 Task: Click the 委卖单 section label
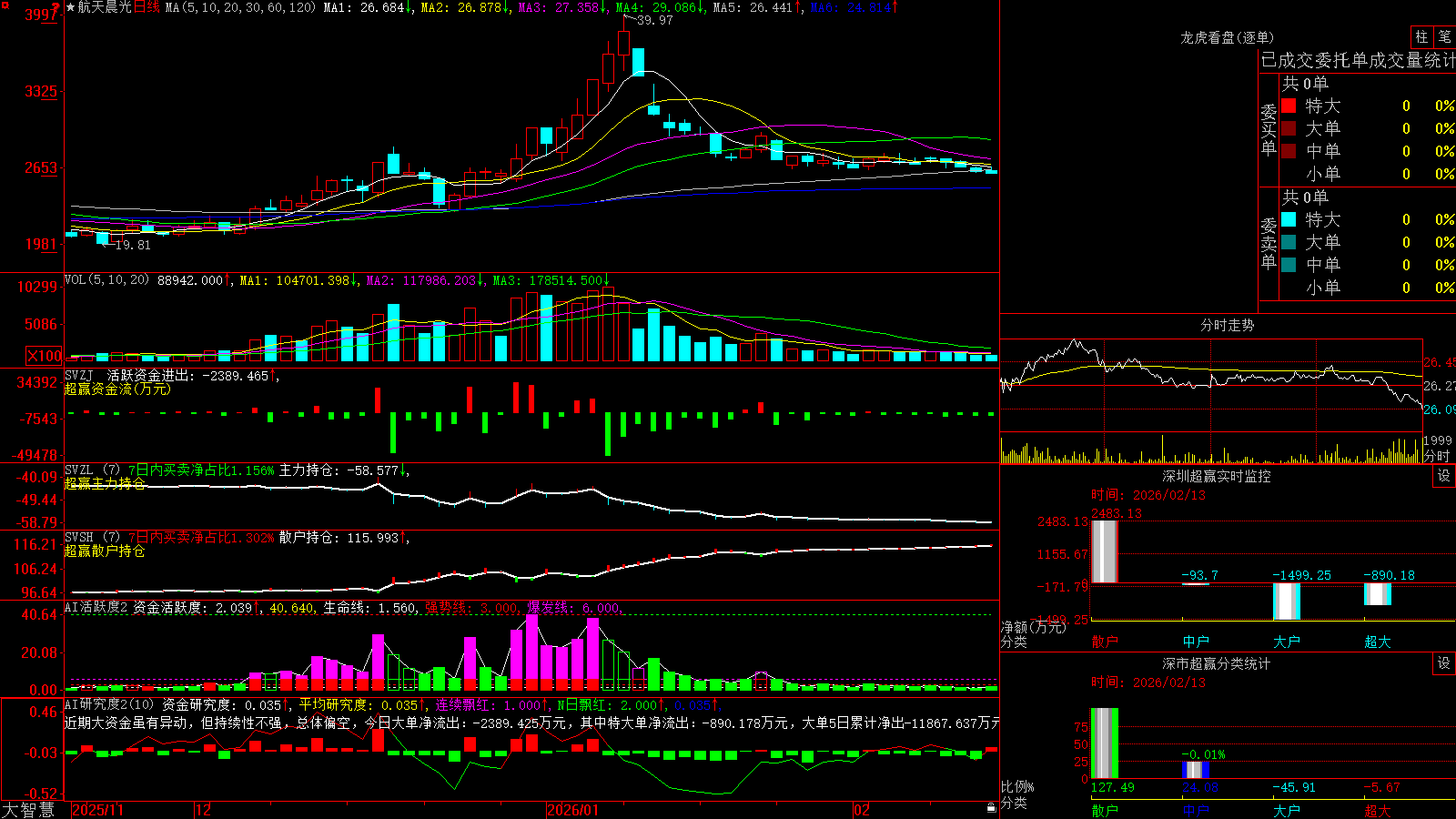coord(1269,243)
